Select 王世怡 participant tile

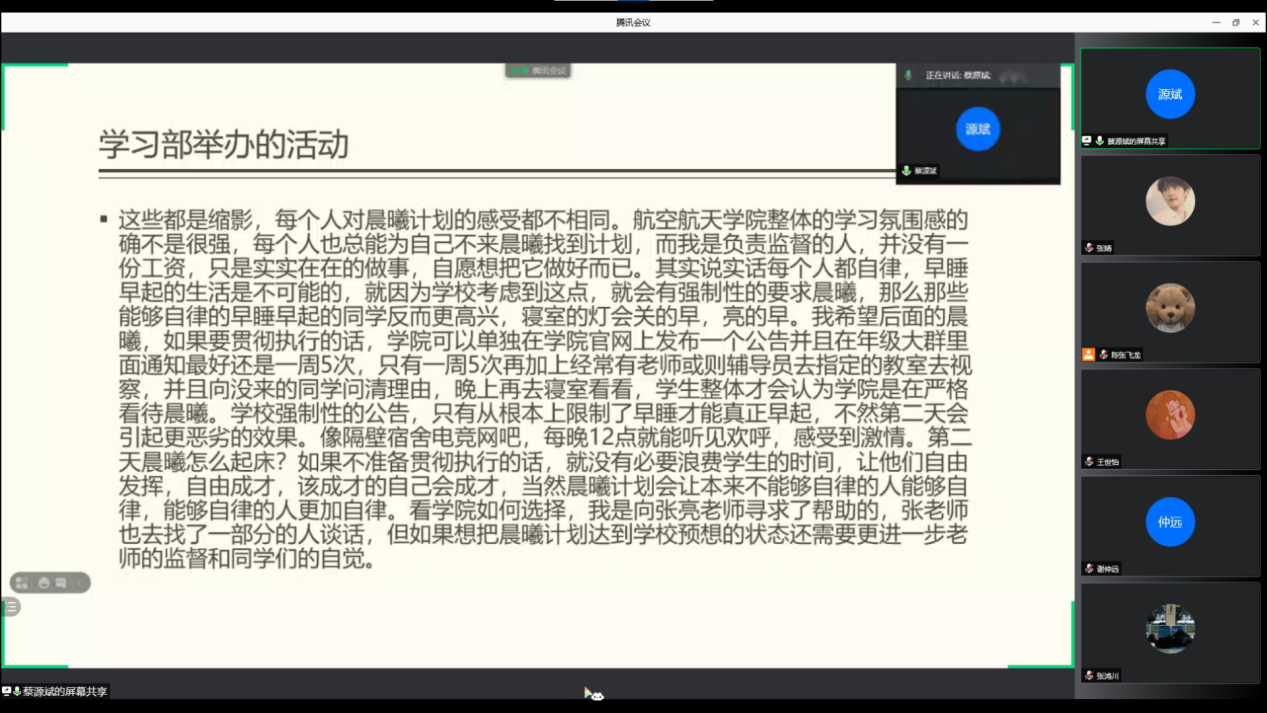click(x=1169, y=416)
